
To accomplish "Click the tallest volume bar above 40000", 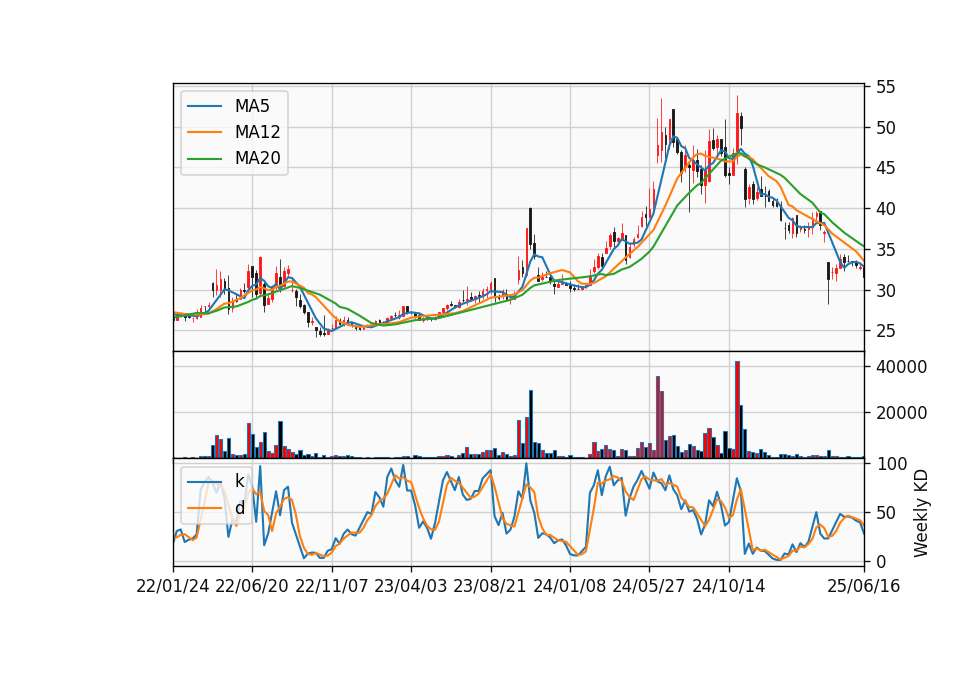I will 738,410.
